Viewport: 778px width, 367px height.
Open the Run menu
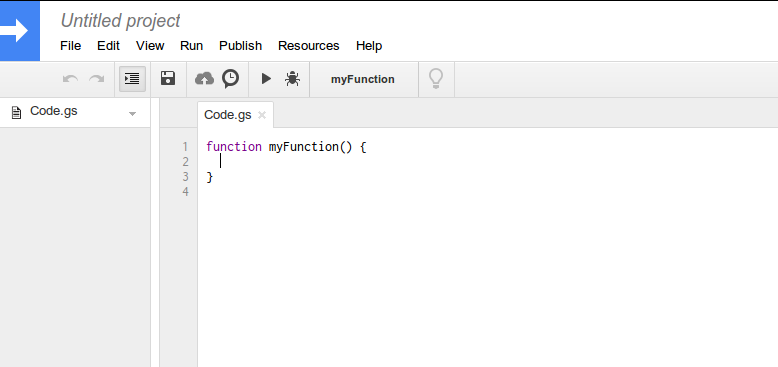[x=192, y=46]
